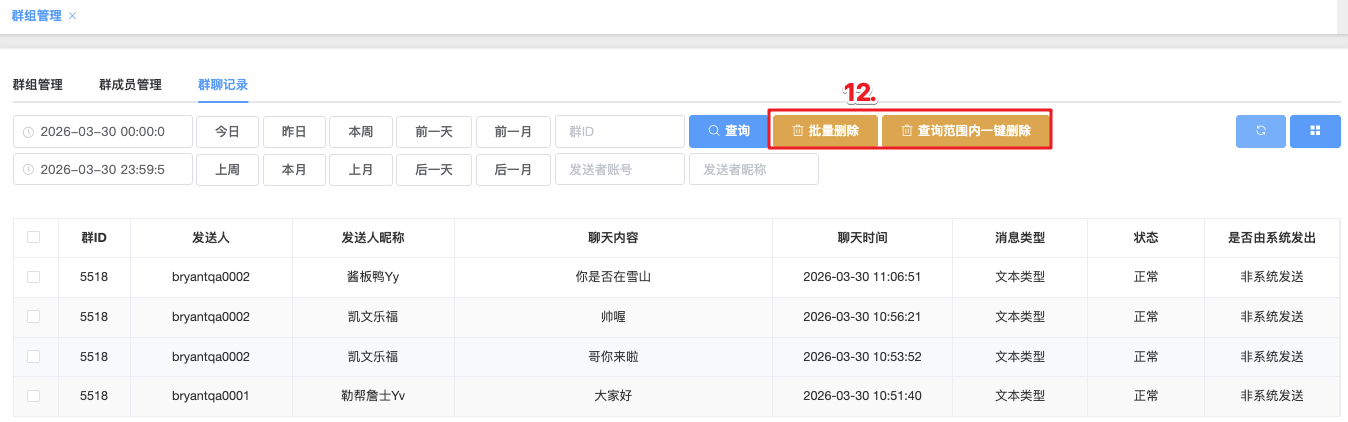This screenshot has width=1348, height=422.
Task: Switch to the 群组管理 sub-tab
Action: click(x=38, y=85)
